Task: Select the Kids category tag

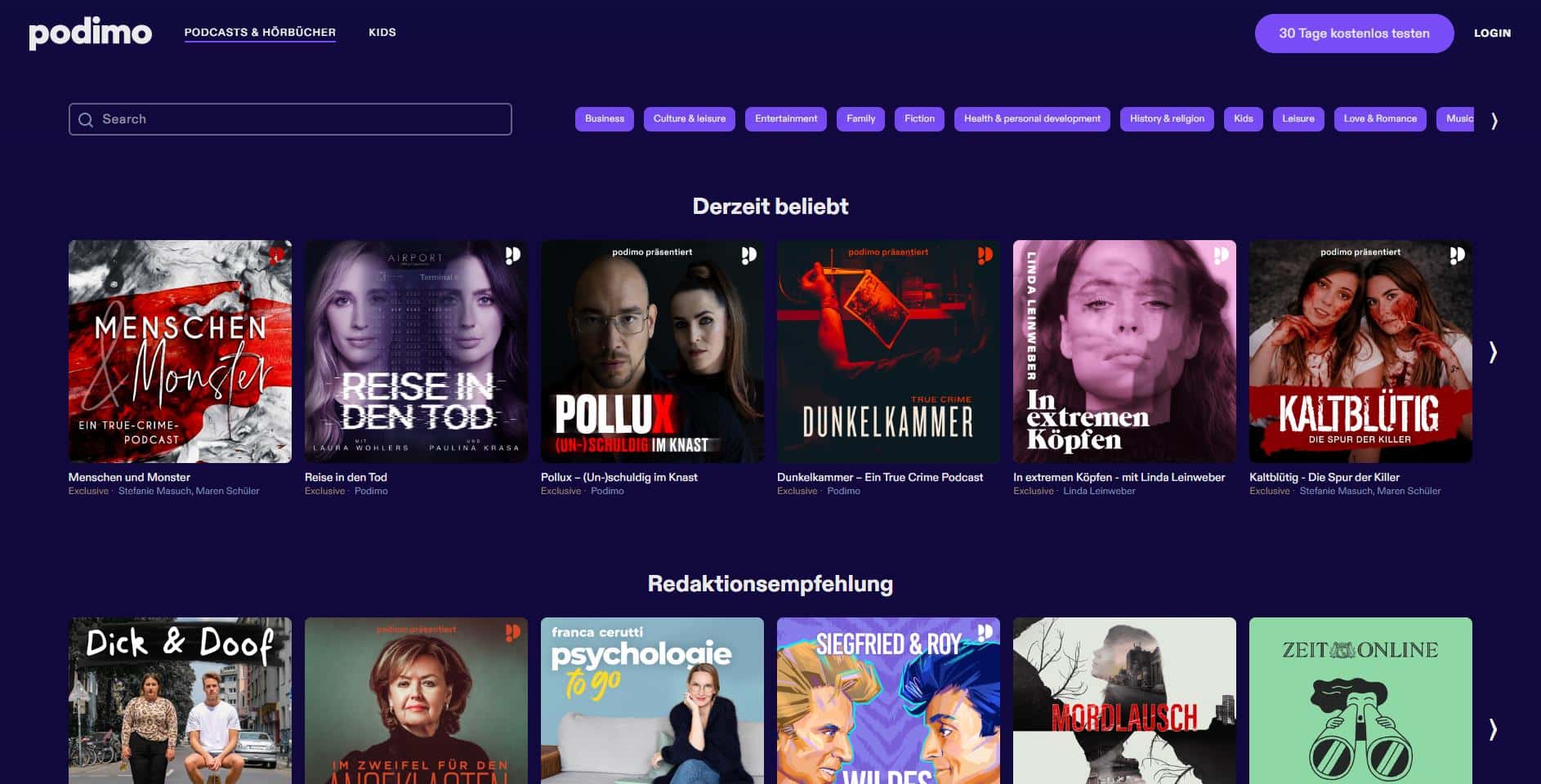Action: click(x=1244, y=119)
